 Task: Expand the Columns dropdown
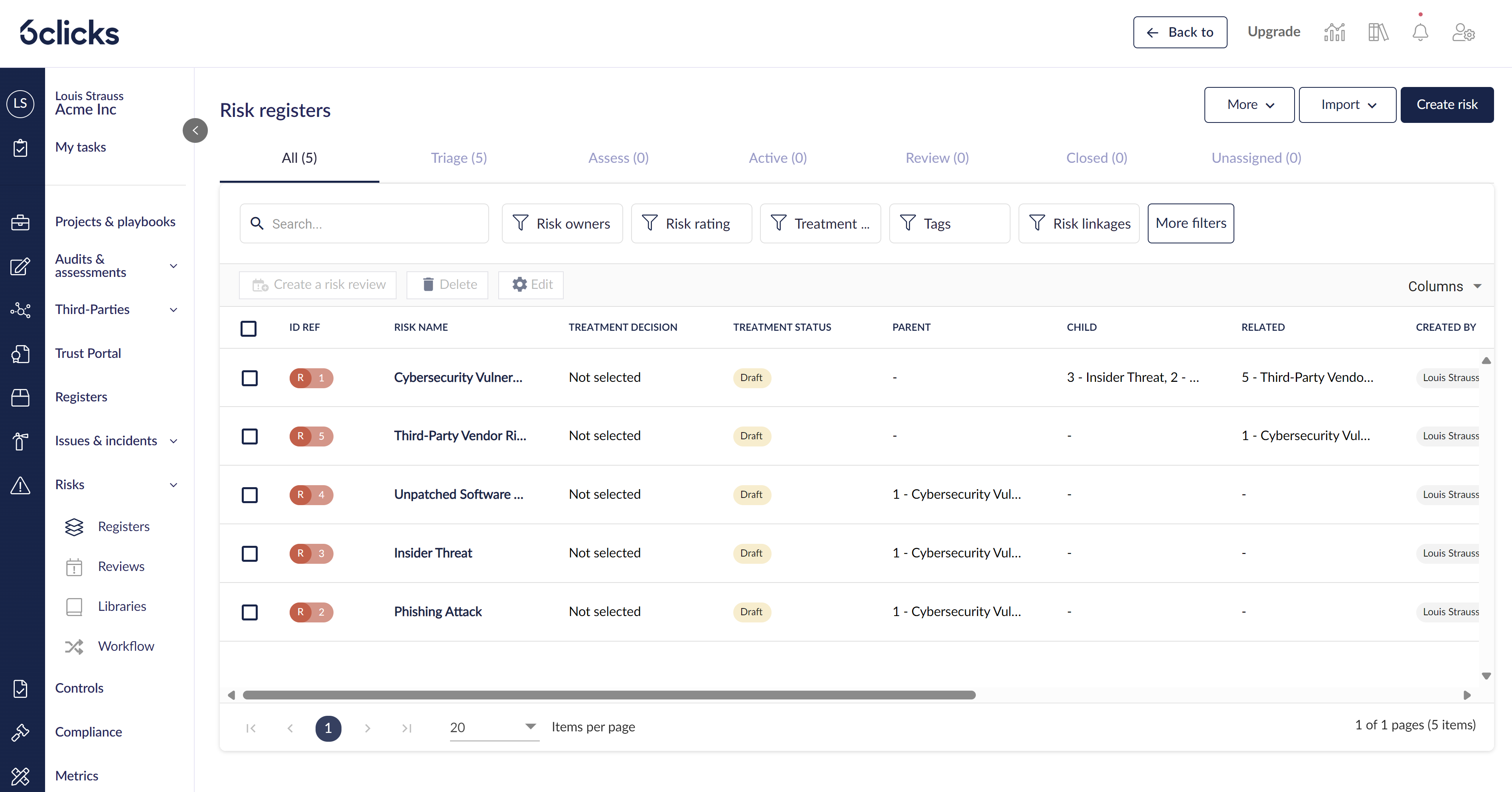(x=1444, y=286)
